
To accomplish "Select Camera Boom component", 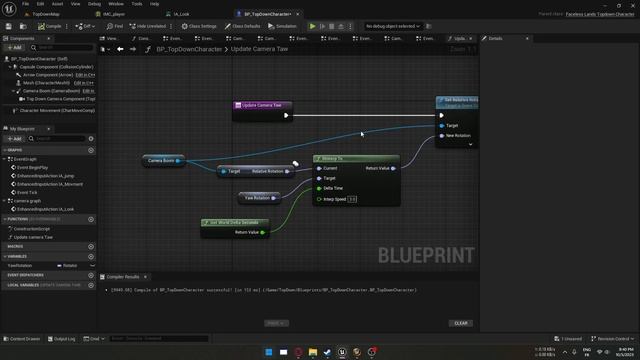I will point(51,91).
